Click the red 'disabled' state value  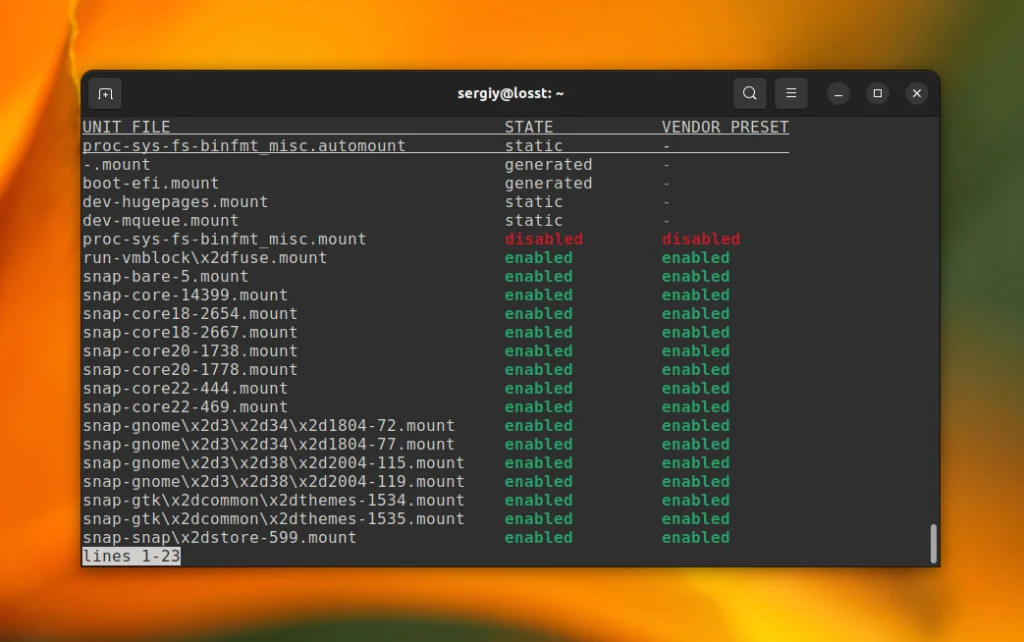tap(543, 239)
